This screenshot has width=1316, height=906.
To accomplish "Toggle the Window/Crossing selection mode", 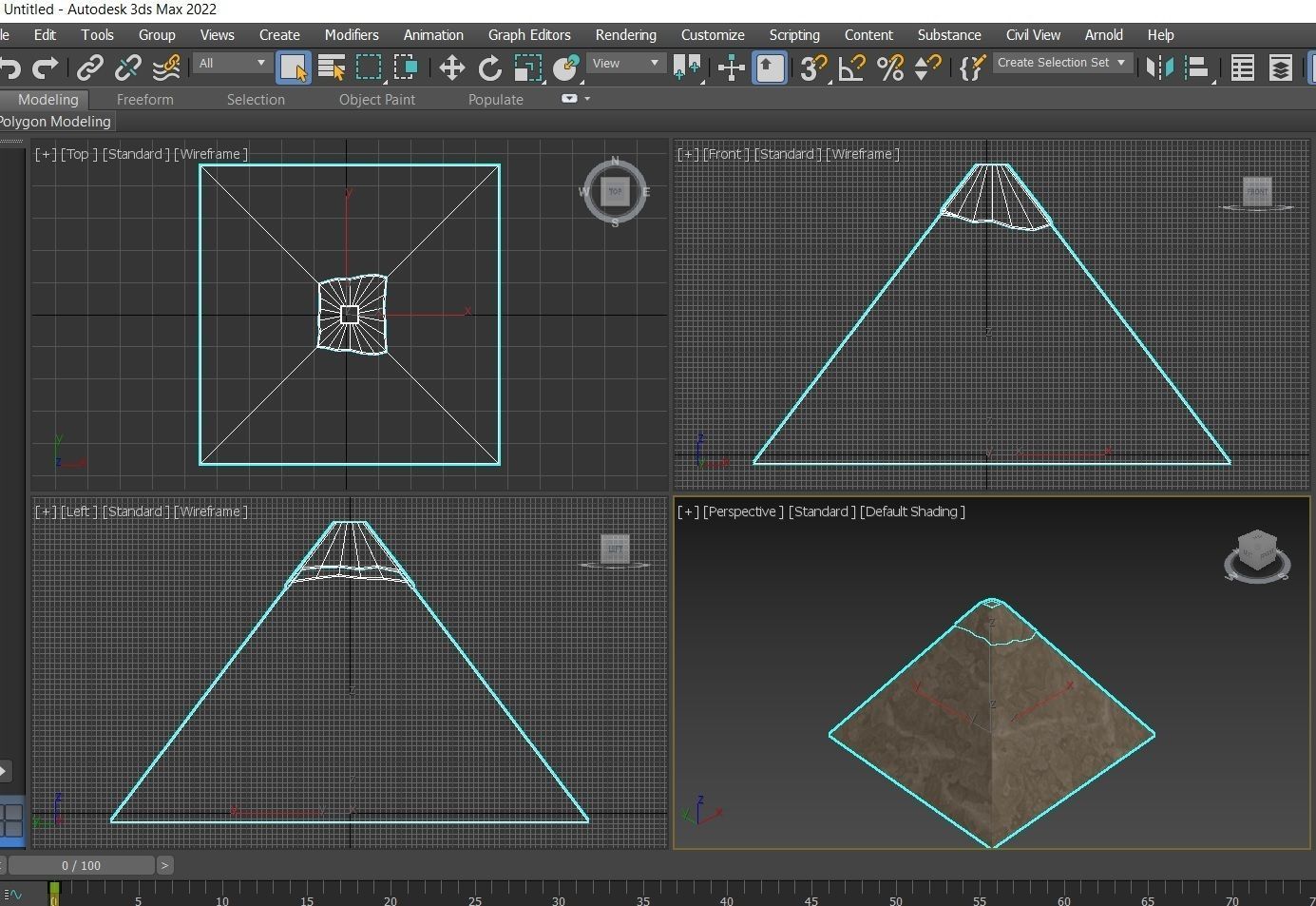I will [x=406, y=67].
